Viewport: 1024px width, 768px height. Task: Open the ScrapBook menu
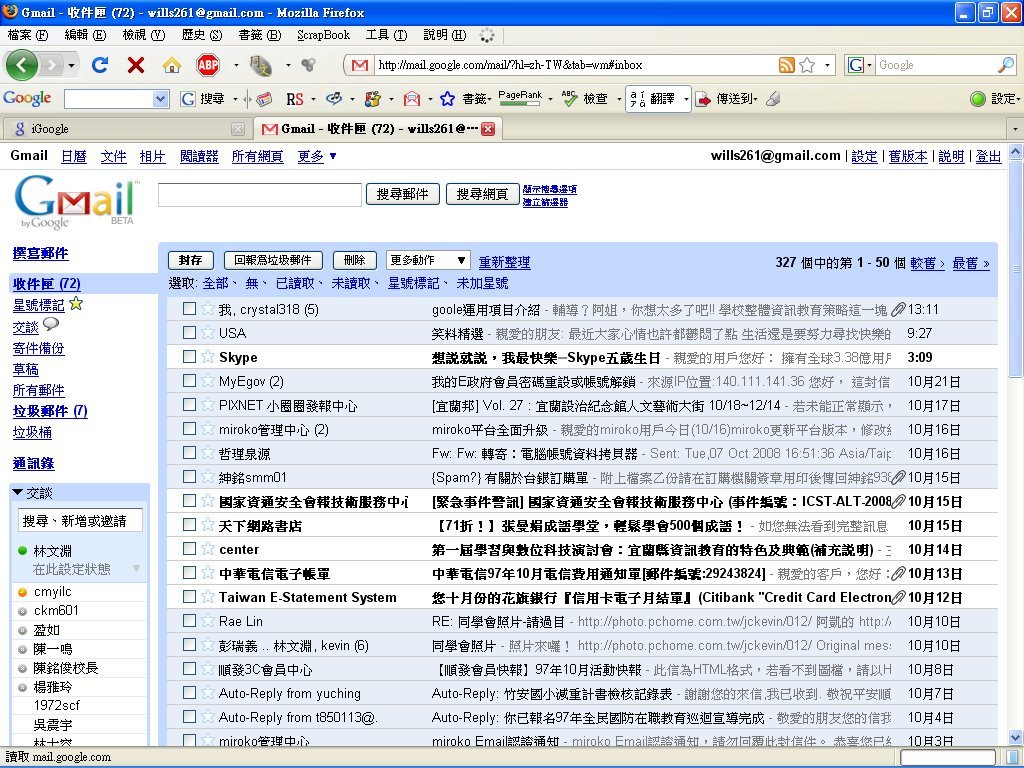tap(323, 35)
